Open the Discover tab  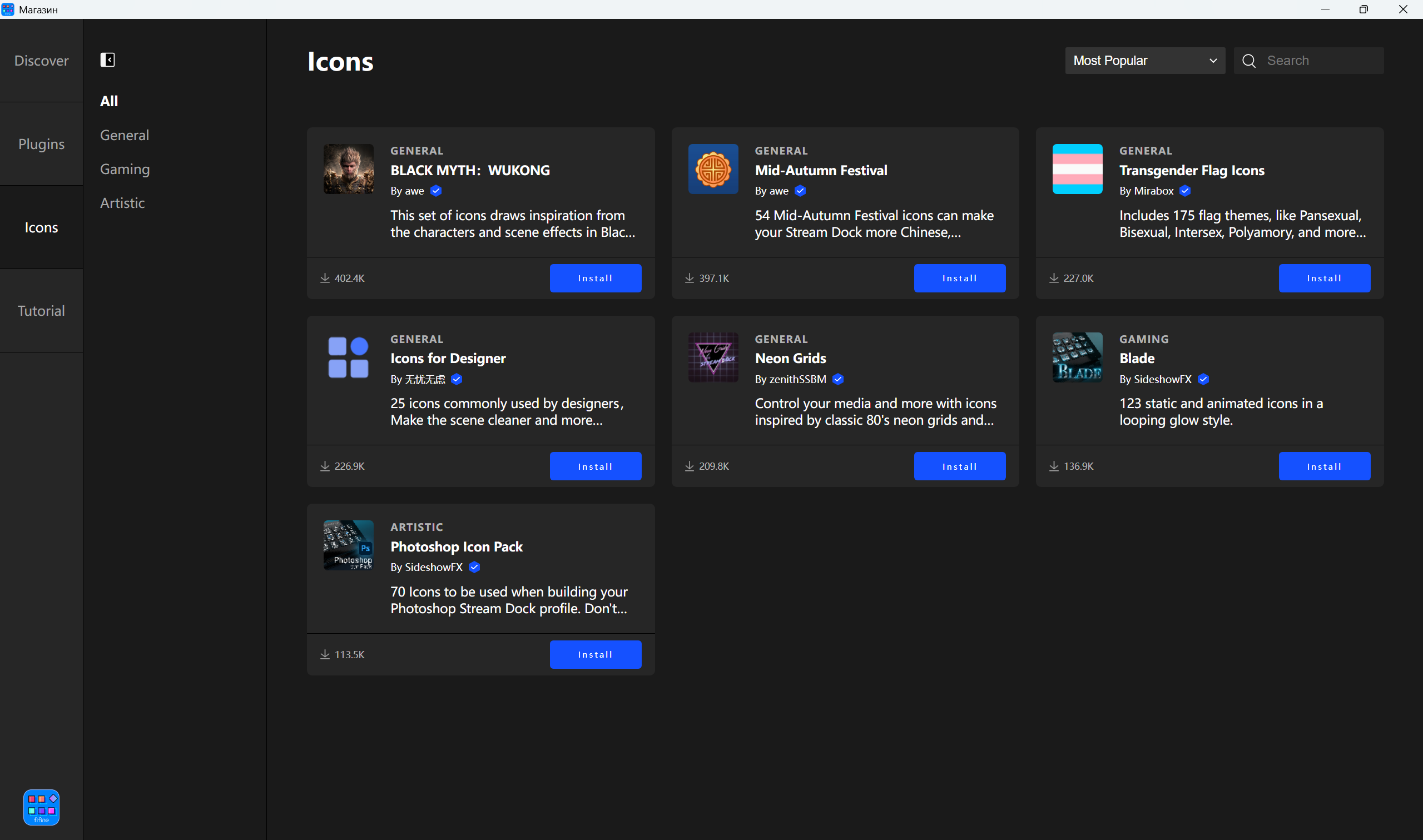[41, 61]
